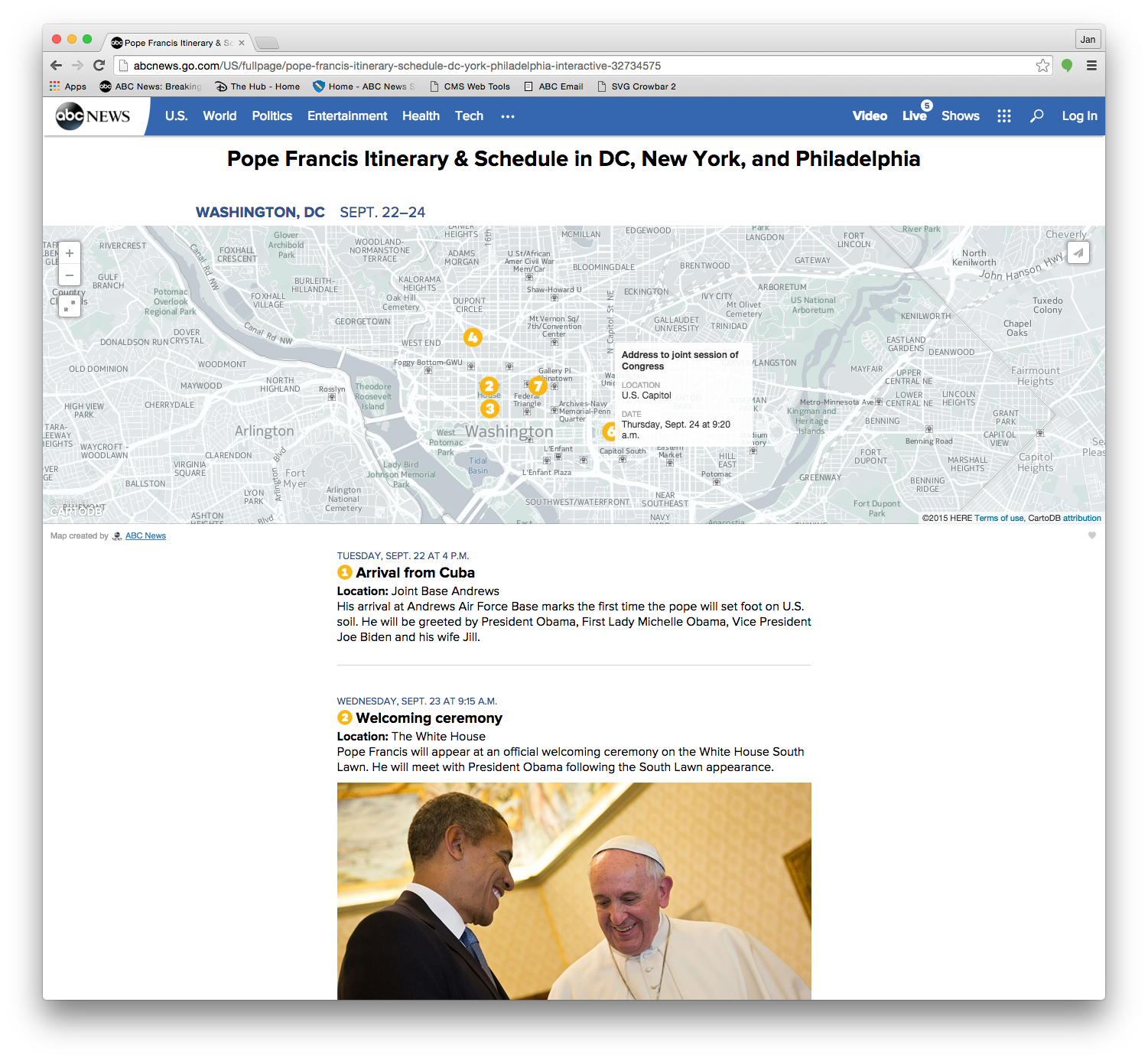The width and height of the screenshot is (1148, 1061).
Task: Click the Jan profile button
Action: tap(1088, 39)
